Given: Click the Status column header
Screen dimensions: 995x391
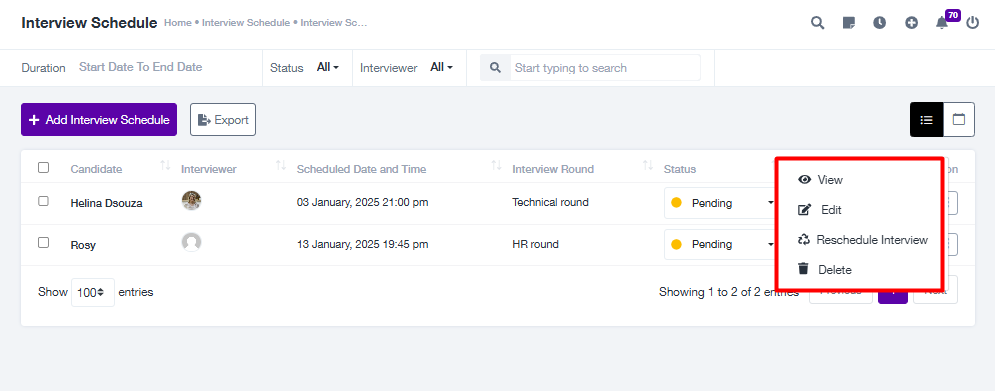Looking at the screenshot, I should (x=680, y=169).
